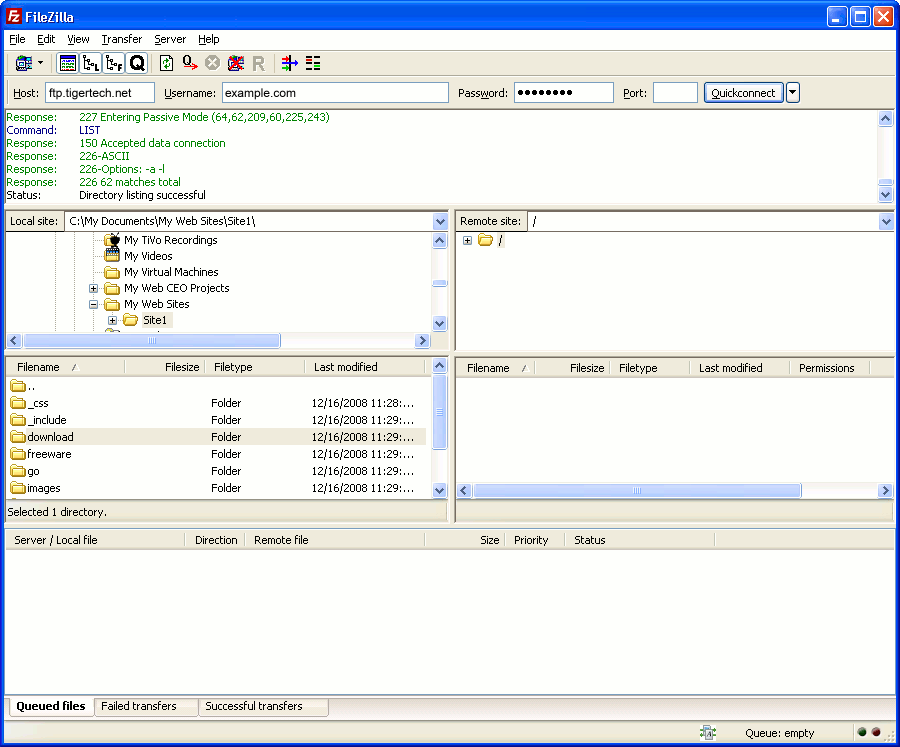Open the Help menu
The width and height of the screenshot is (900, 747).
pos(209,39)
